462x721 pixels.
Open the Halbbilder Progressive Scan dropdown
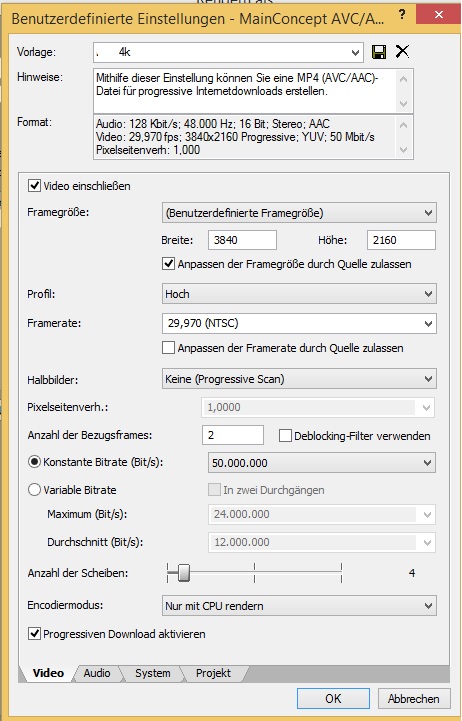[299, 379]
